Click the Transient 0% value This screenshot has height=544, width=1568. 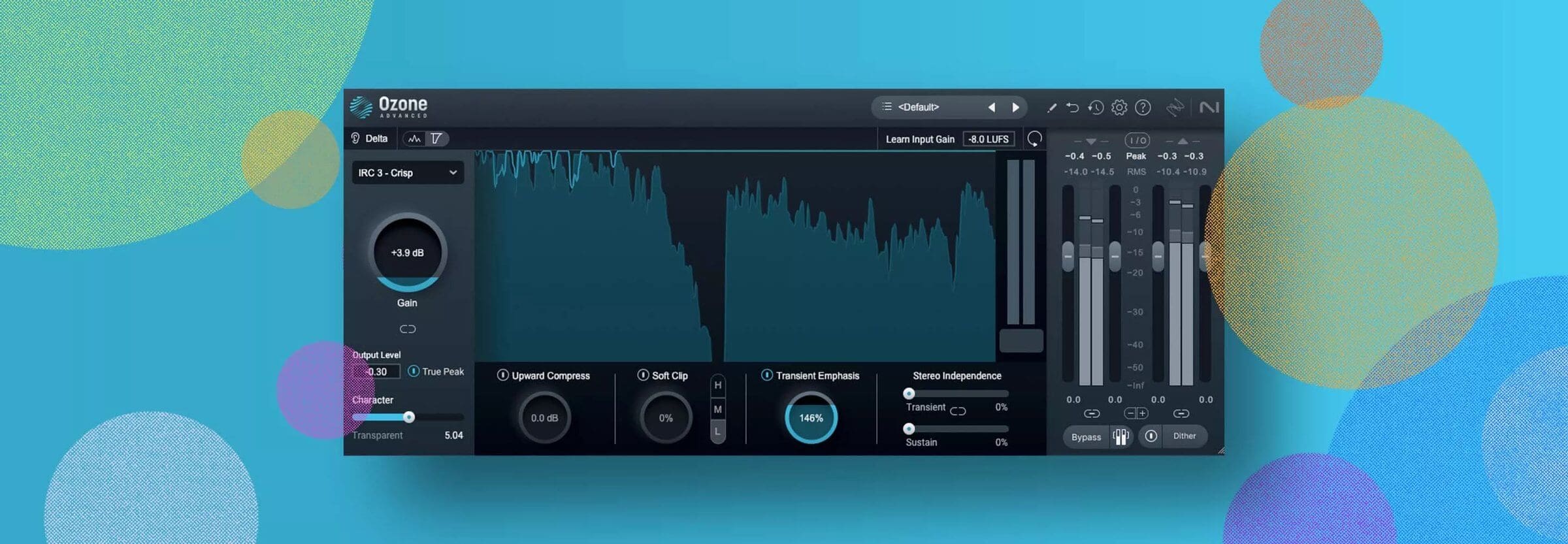[x=1001, y=408]
